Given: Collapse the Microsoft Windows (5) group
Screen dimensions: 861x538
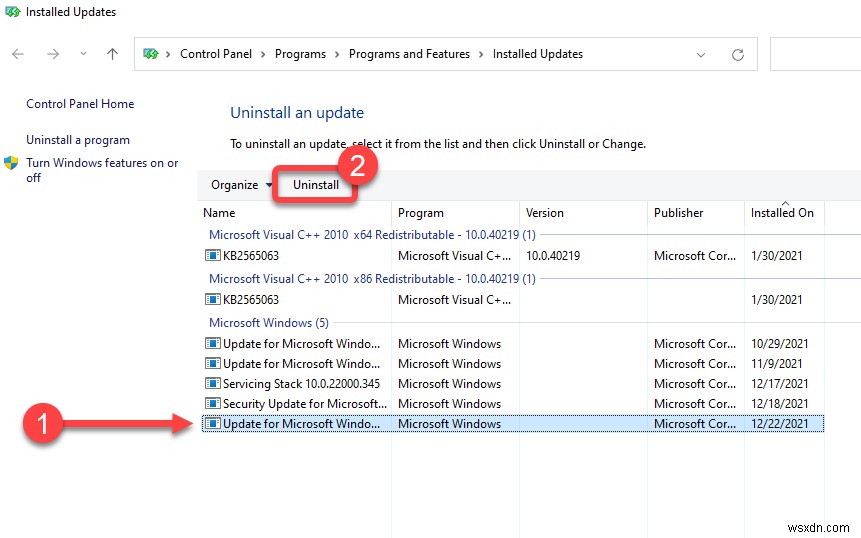Looking at the screenshot, I should (269, 323).
